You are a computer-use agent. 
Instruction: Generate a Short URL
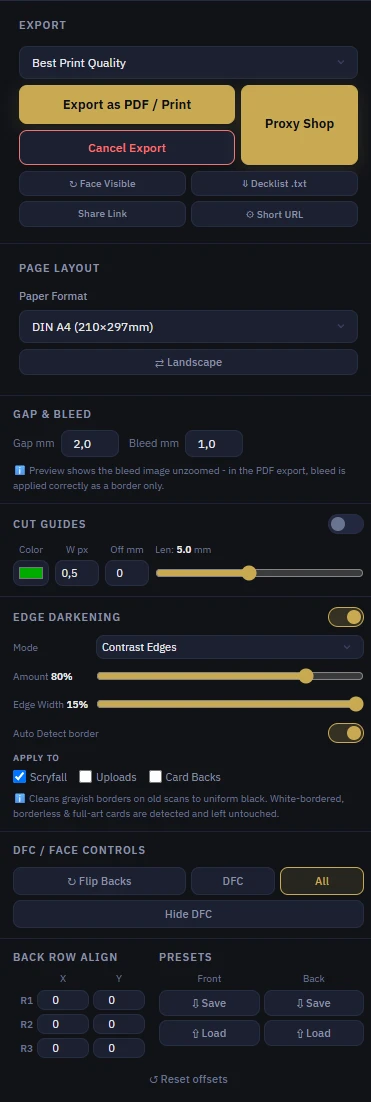(x=274, y=214)
